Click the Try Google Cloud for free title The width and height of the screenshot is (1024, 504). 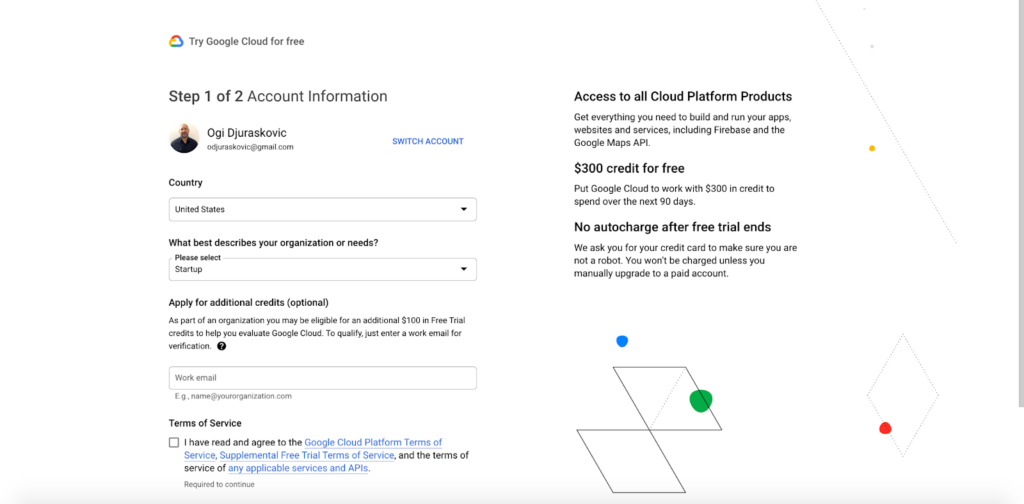pos(246,41)
